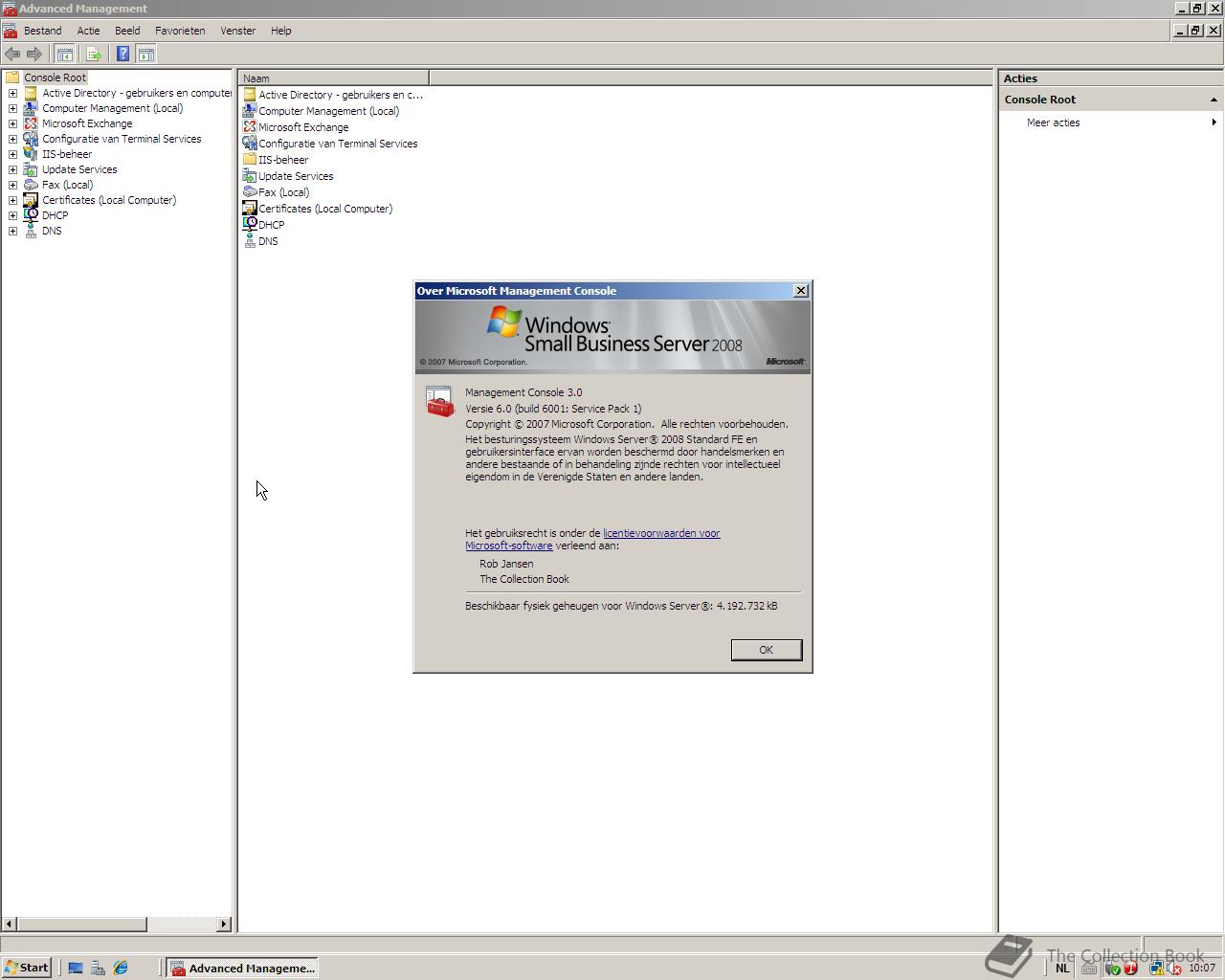The width and height of the screenshot is (1225, 980).
Task: Select the Fax (Local) icon in the tree
Action: click(x=31, y=185)
